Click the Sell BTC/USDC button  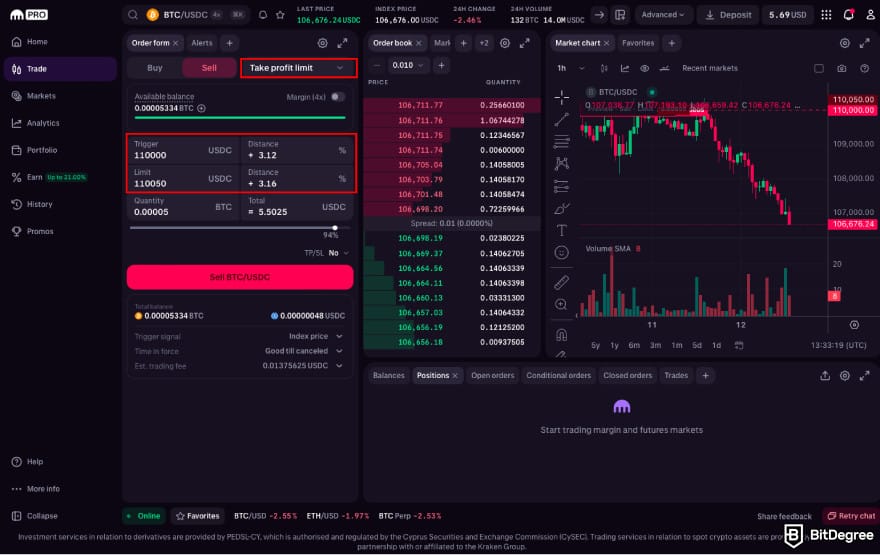tap(240, 277)
